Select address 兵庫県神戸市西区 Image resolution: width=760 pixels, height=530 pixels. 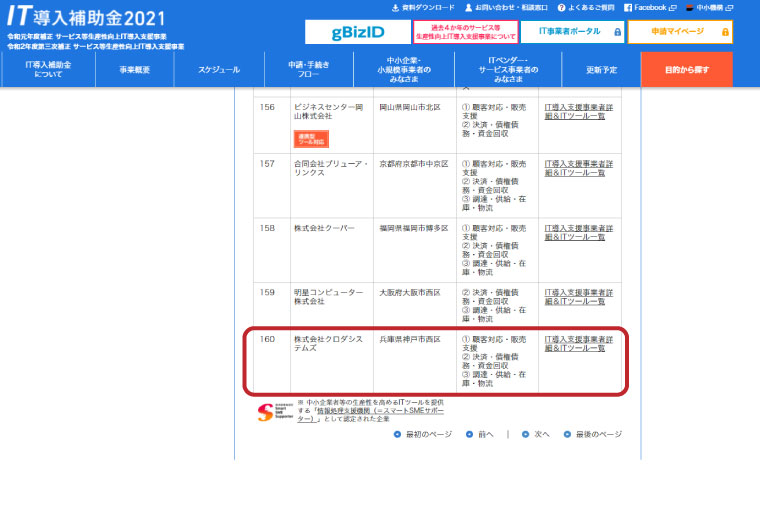pos(410,339)
